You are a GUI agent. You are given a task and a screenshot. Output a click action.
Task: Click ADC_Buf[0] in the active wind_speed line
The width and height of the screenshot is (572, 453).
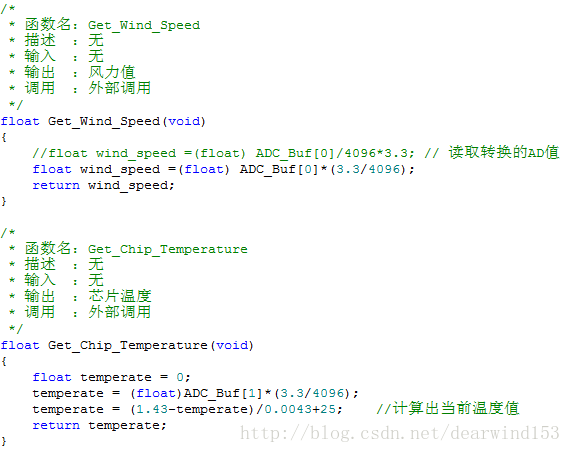tap(279, 170)
